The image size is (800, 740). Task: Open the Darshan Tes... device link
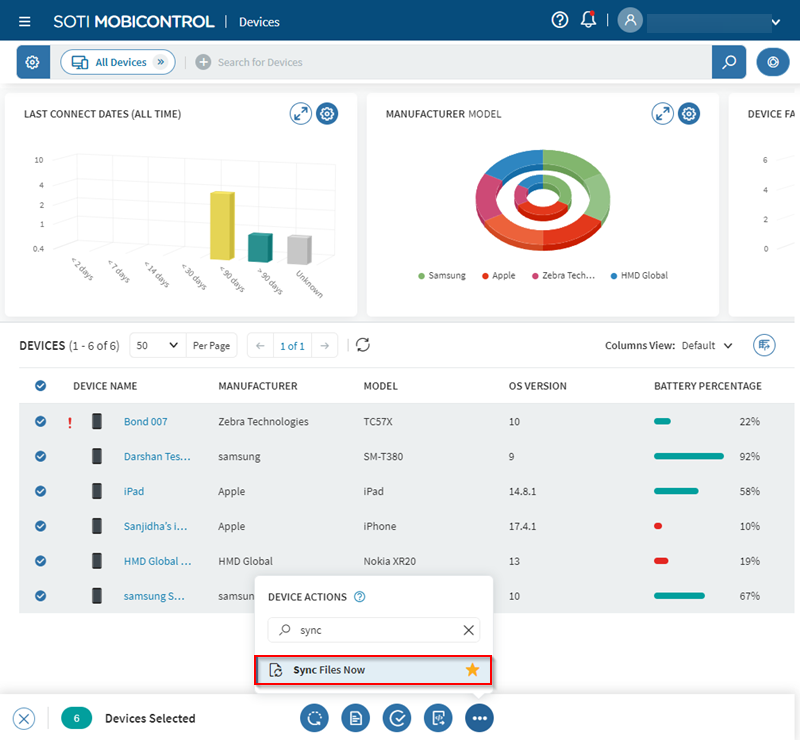pos(156,457)
